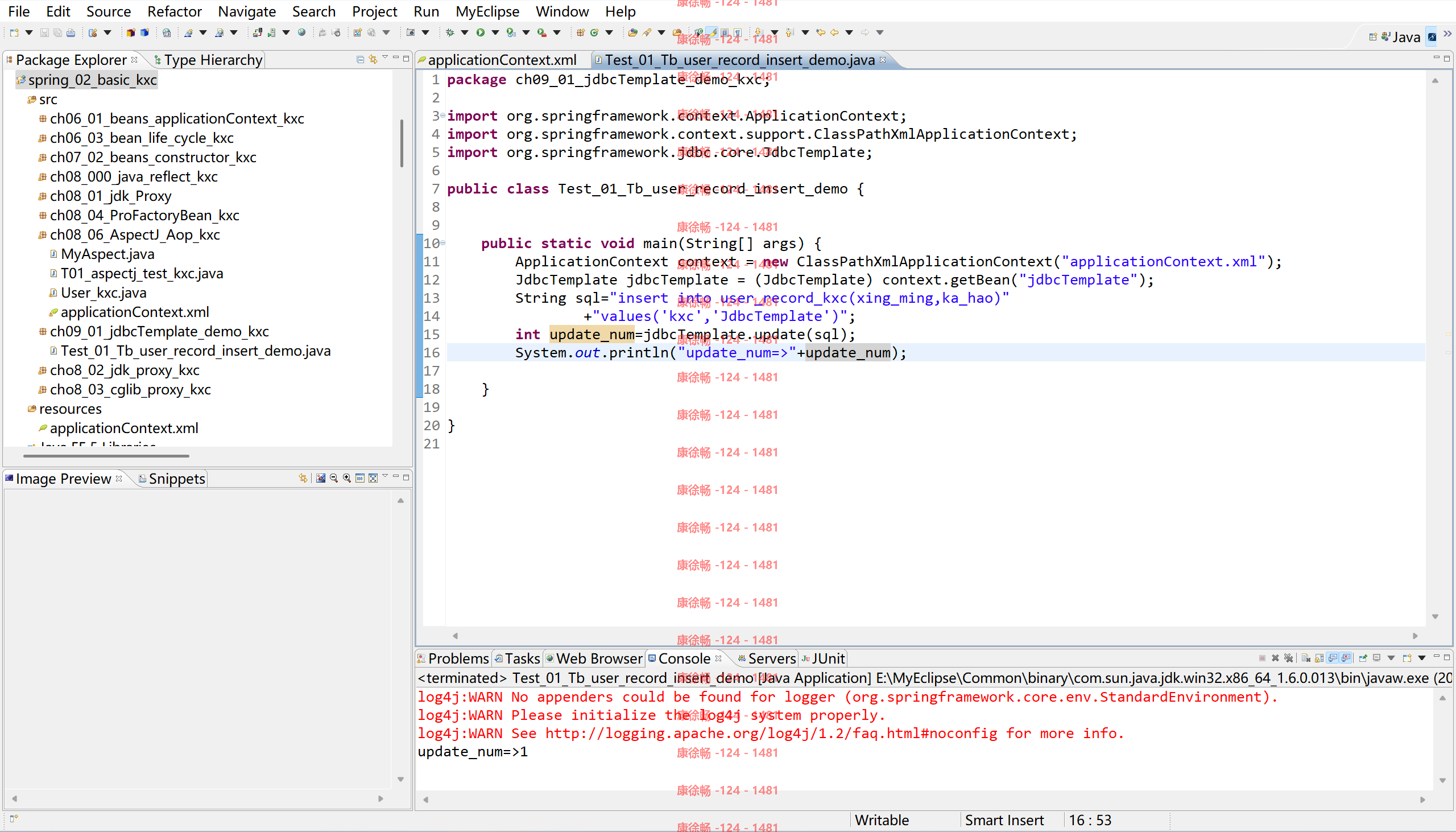Click Clear Console icon
The image size is (1456, 832).
click(x=1306, y=658)
